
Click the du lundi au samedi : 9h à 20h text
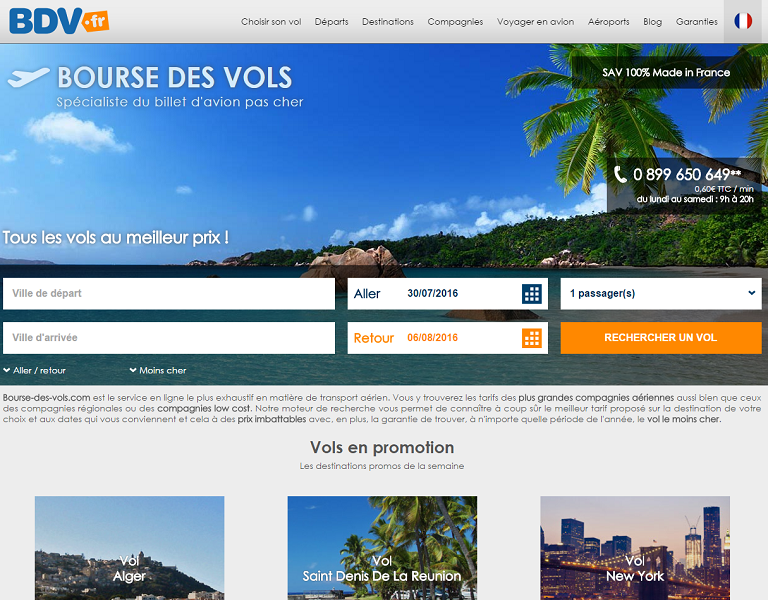pos(695,199)
